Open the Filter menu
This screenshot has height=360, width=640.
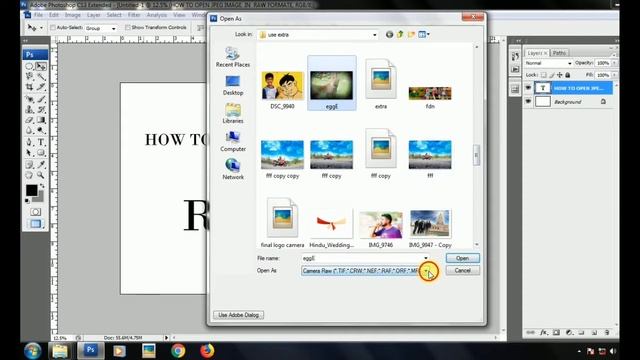(134, 15)
